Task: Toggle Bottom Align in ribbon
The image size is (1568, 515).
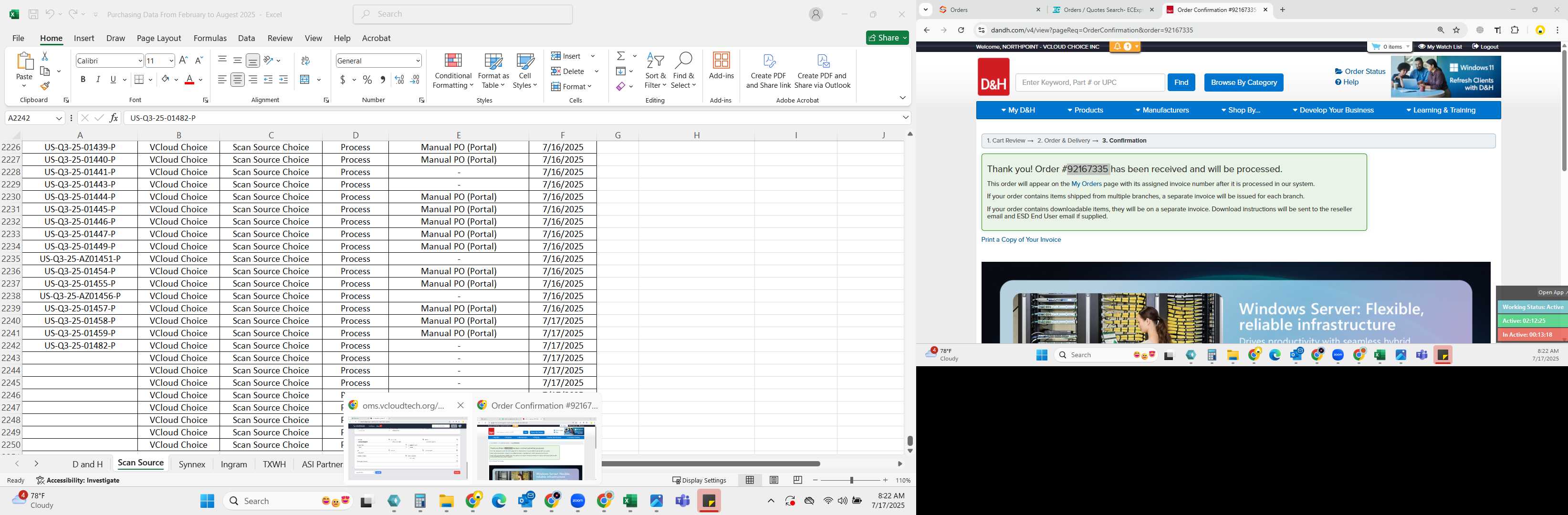Action: [252, 60]
